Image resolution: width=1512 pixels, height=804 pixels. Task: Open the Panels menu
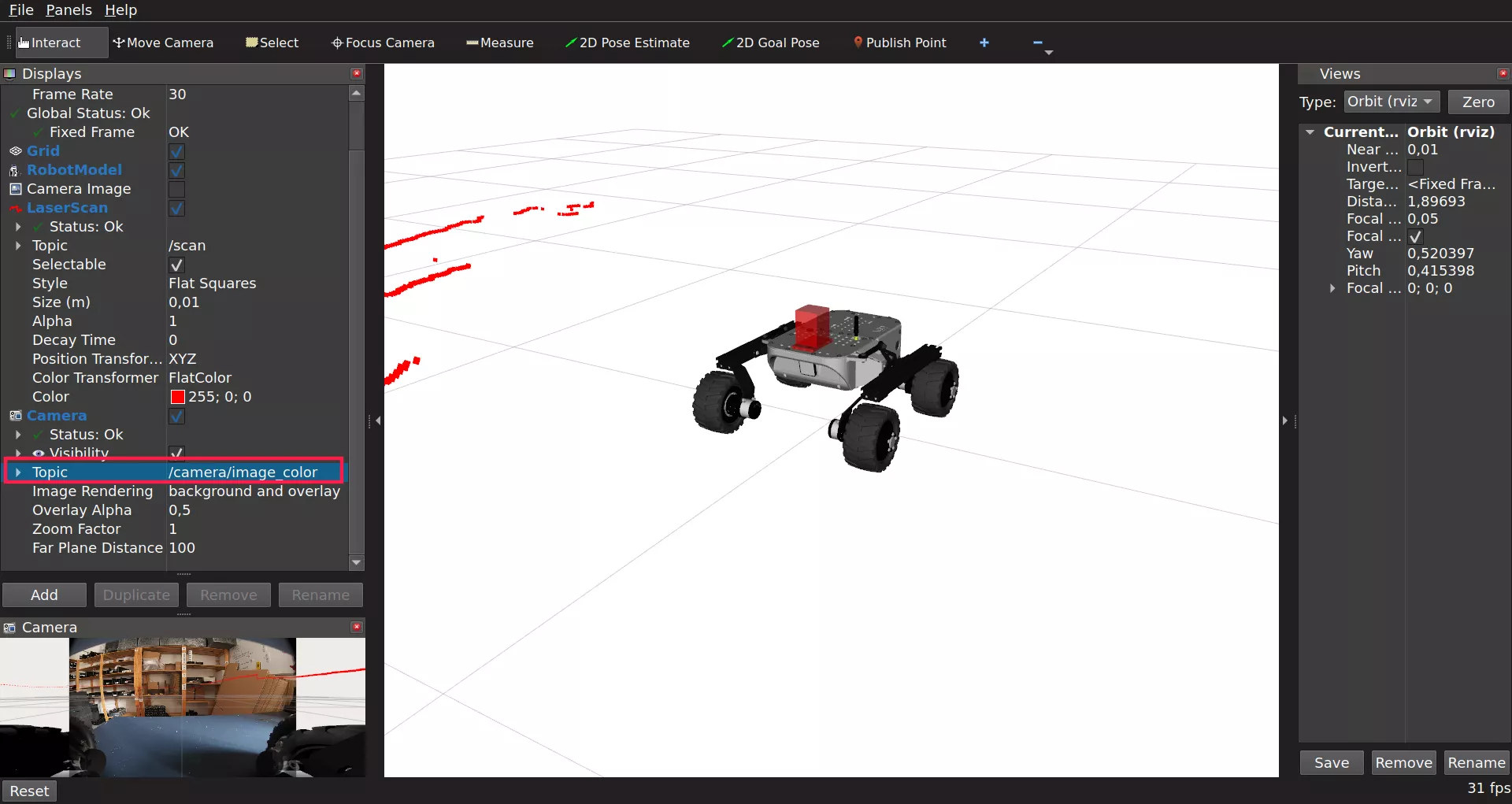point(69,9)
